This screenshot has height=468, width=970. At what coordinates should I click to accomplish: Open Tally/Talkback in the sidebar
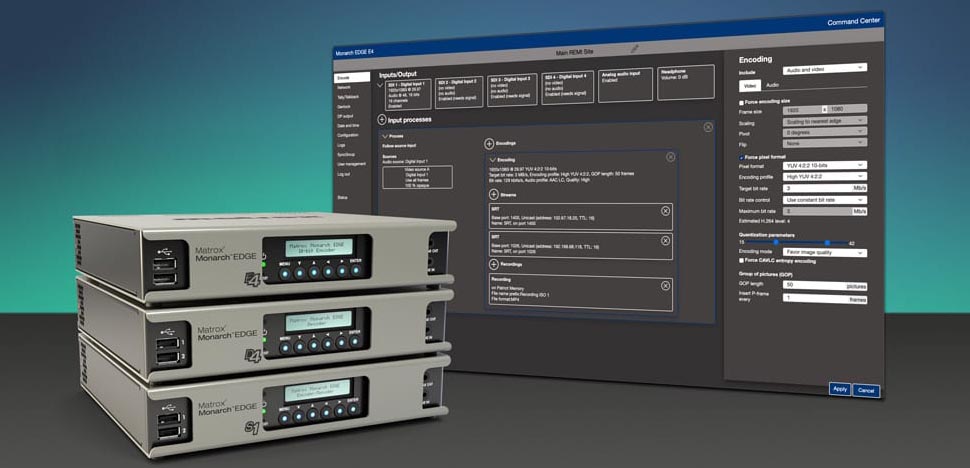347,97
